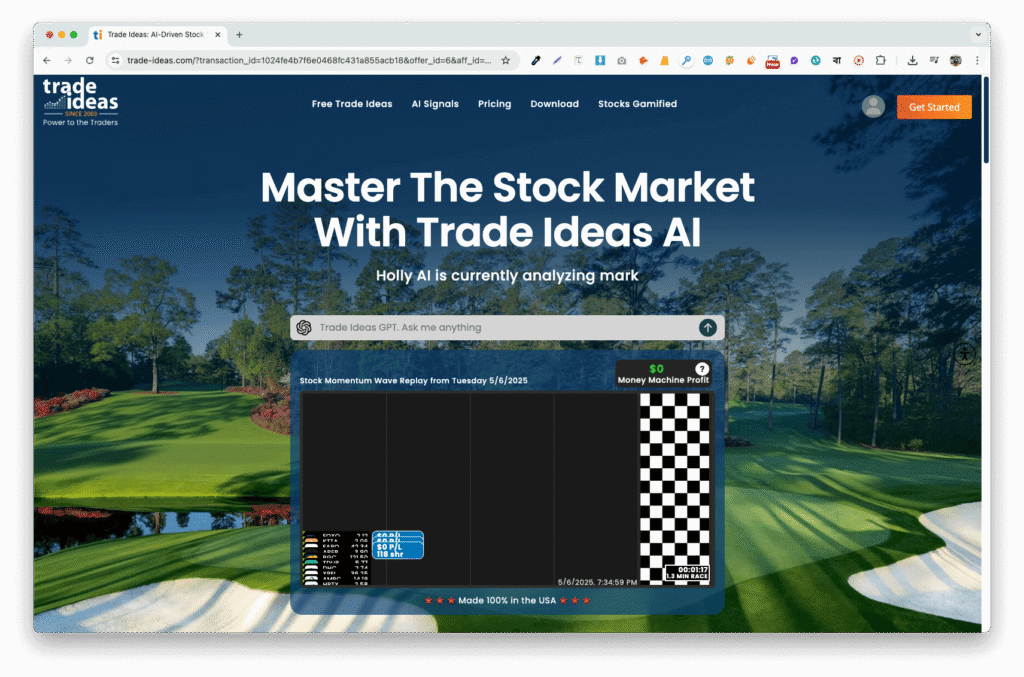1024x677 pixels.
Task: Click the purple pen extension icon
Action: [x=557, y=61]
